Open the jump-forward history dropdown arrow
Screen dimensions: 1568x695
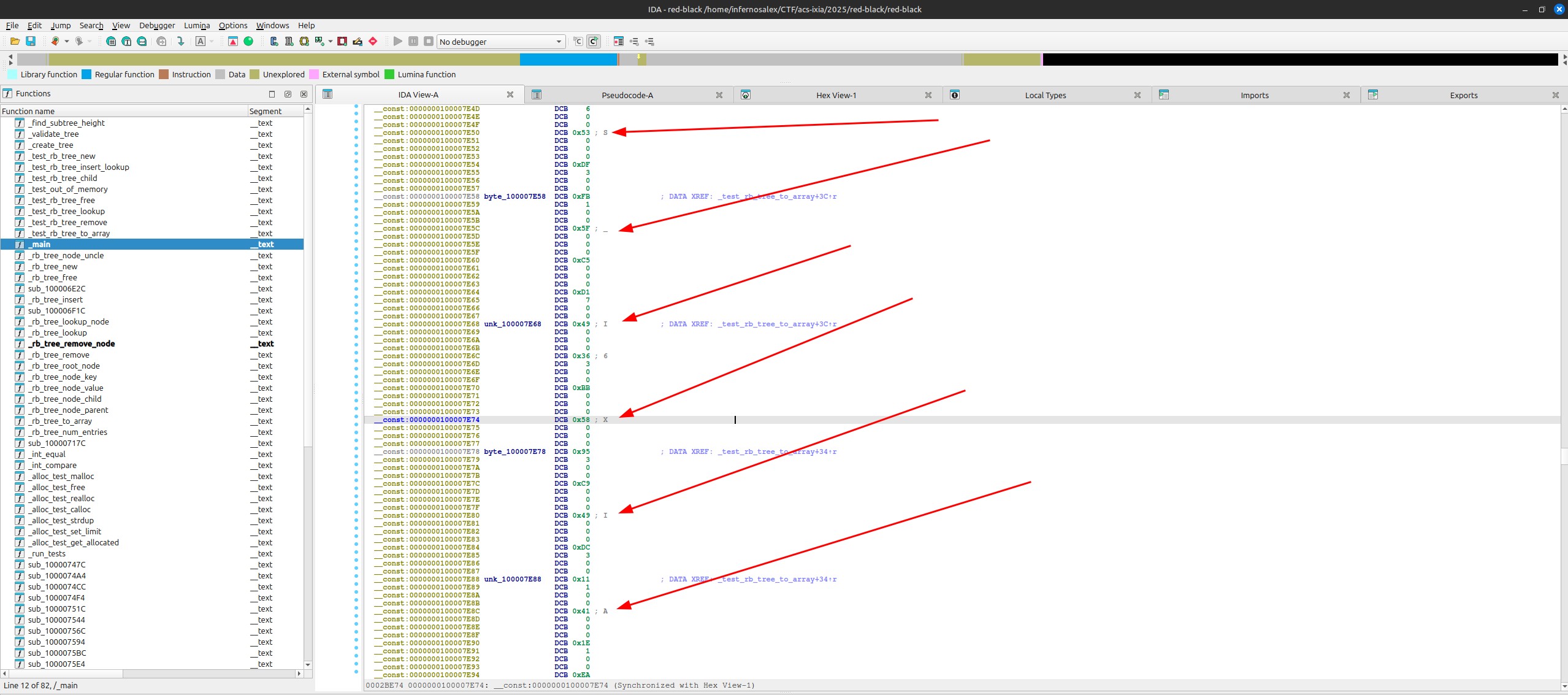click(x=90, y=41)
